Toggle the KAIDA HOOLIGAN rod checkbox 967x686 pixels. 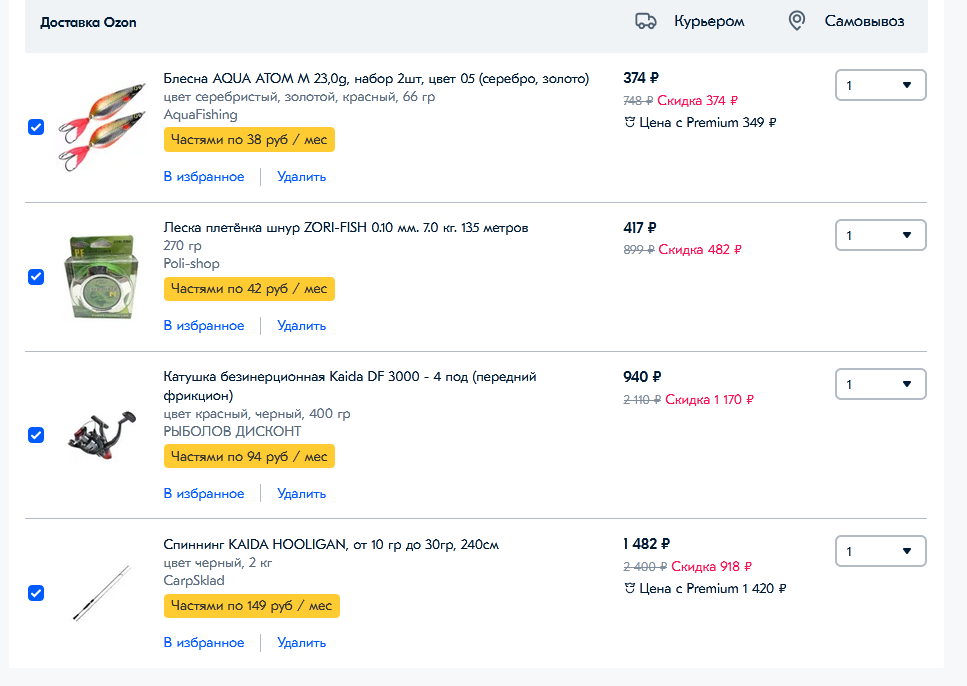36,593
